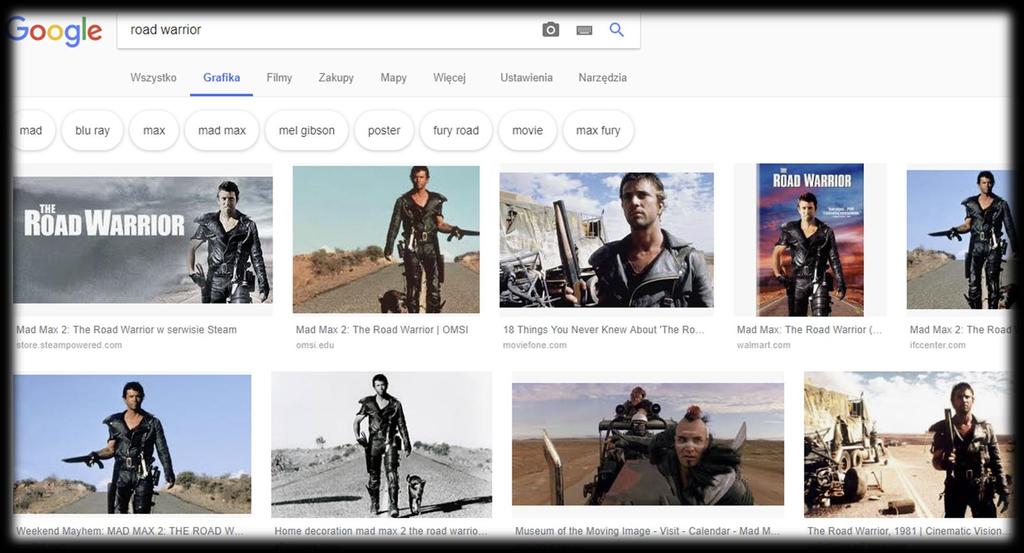Open Ustawienia settings menu
Image resolution: width=1024 pixels, height=553 pixels.
[x=526, y=78]
